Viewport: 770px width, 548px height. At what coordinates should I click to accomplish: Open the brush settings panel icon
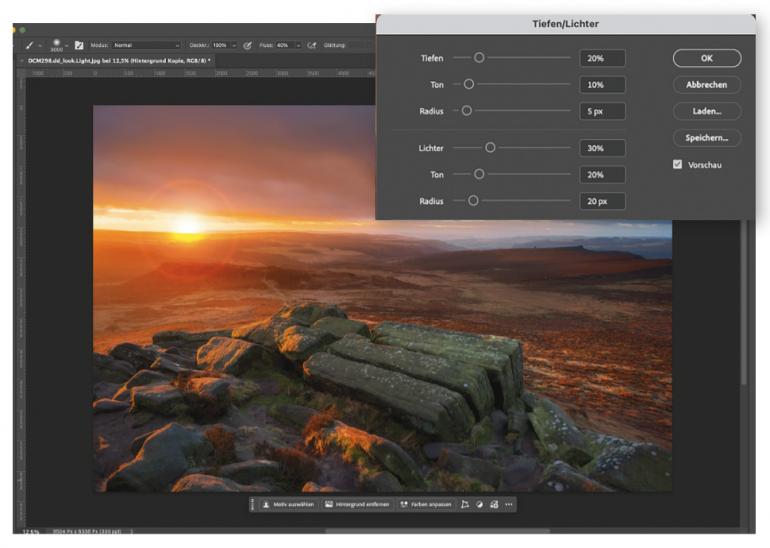pyautogui.click(x=79, y=45)
